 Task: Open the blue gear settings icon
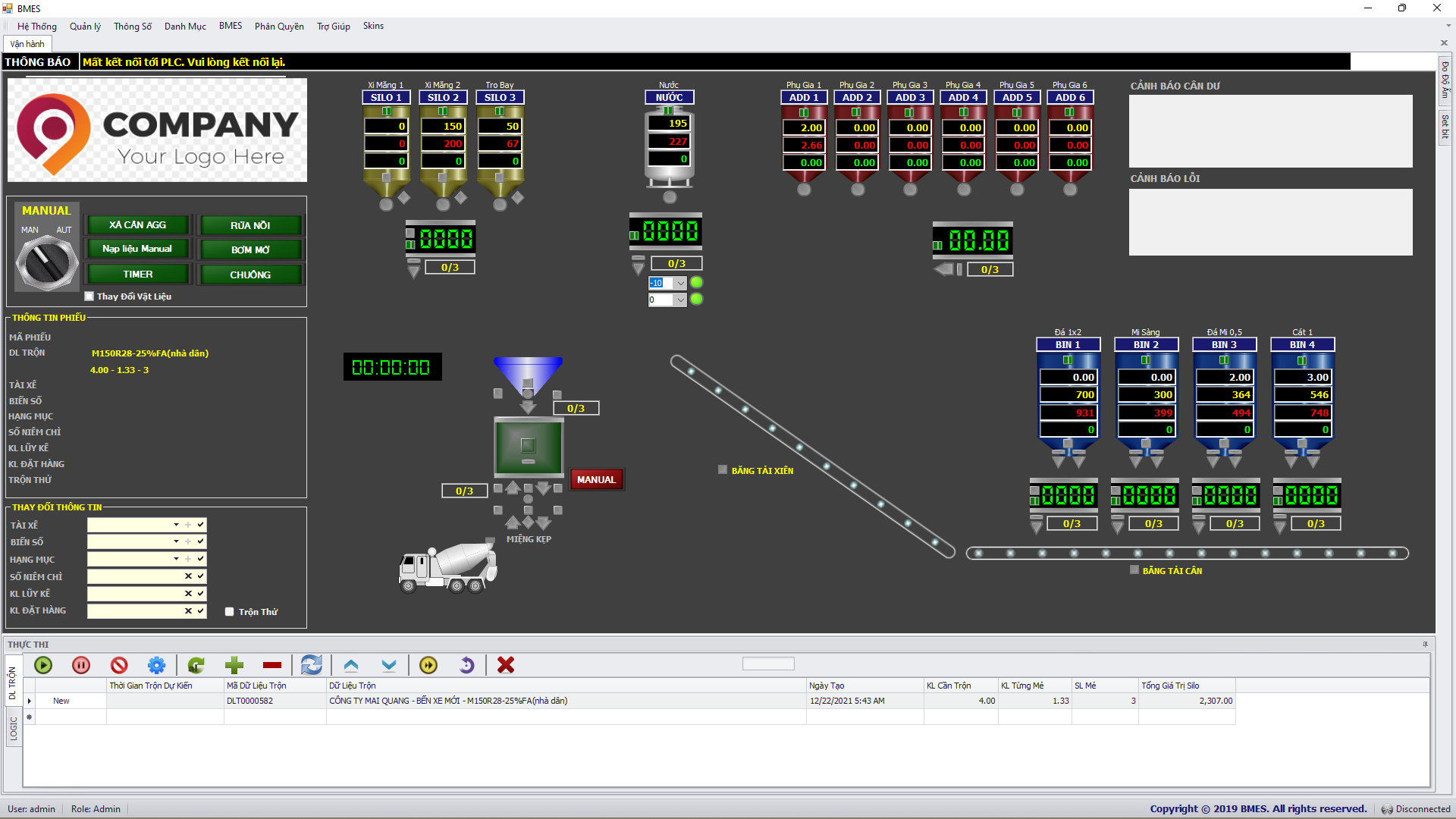pyautogui.click(x=156, y=665)
